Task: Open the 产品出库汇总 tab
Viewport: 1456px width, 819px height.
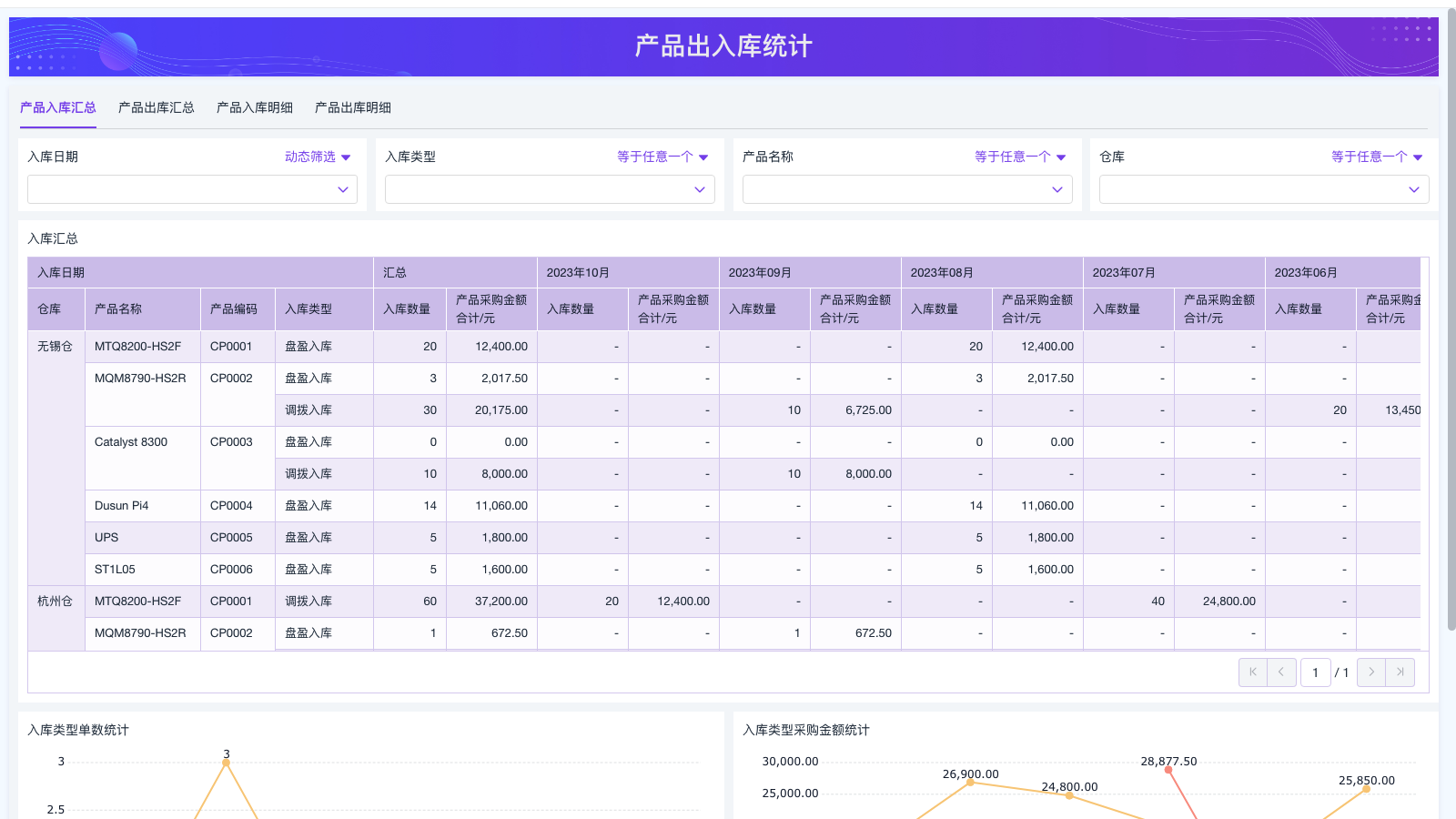Action: [157, 107]
